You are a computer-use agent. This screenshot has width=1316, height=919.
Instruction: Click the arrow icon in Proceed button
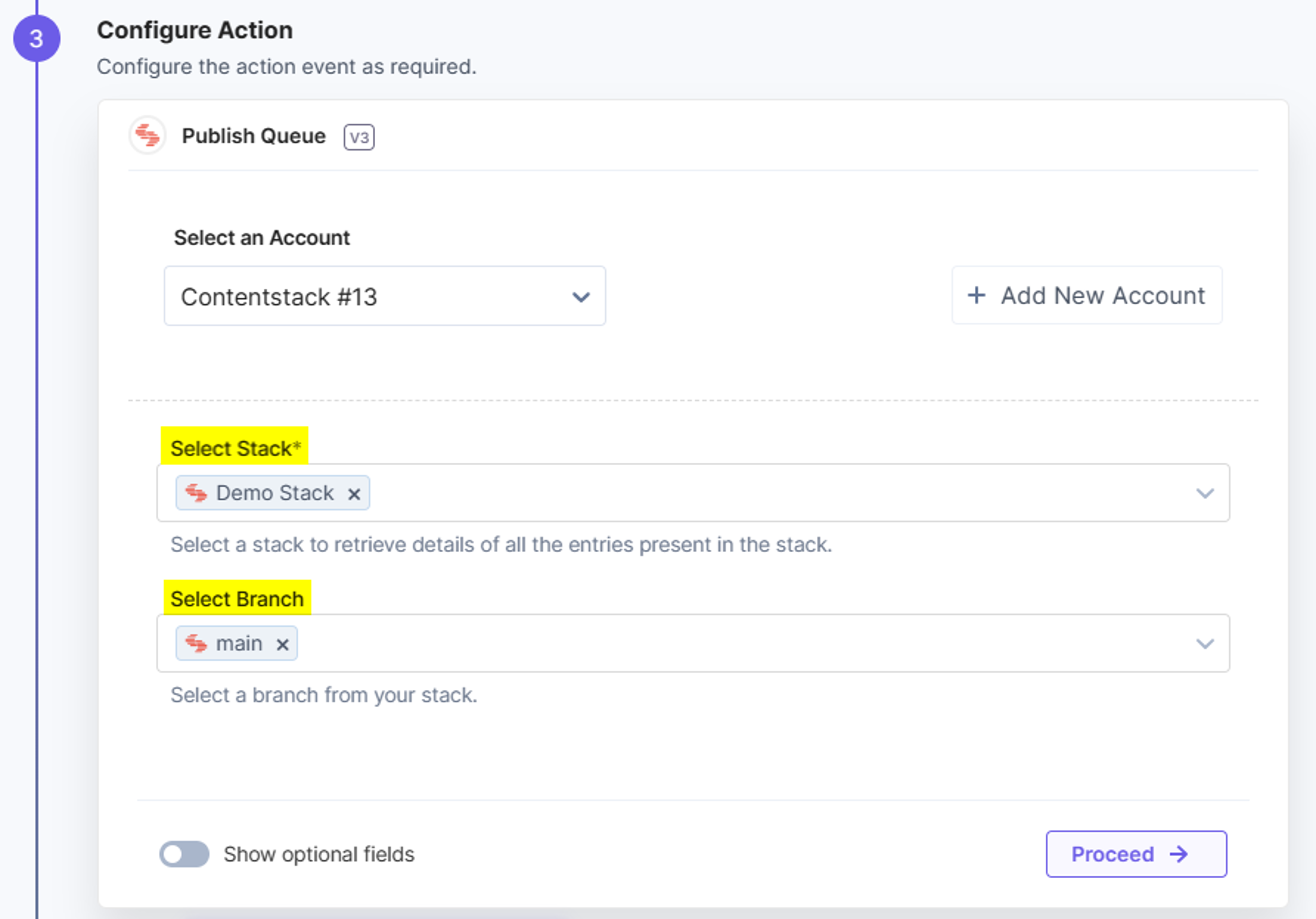(1179, 855)
